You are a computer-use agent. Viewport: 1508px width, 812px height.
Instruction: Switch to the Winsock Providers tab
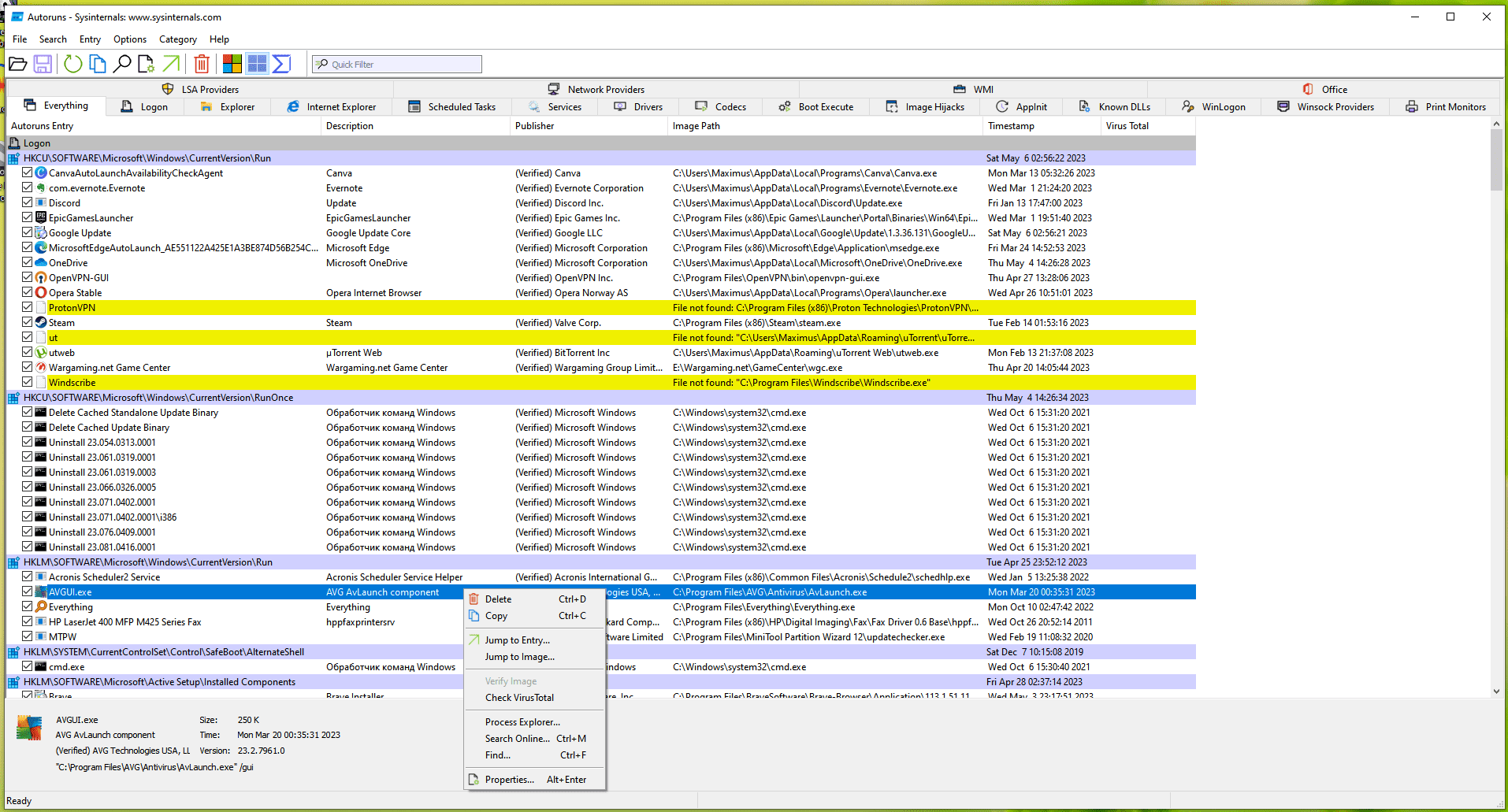tap(1326, 107)
